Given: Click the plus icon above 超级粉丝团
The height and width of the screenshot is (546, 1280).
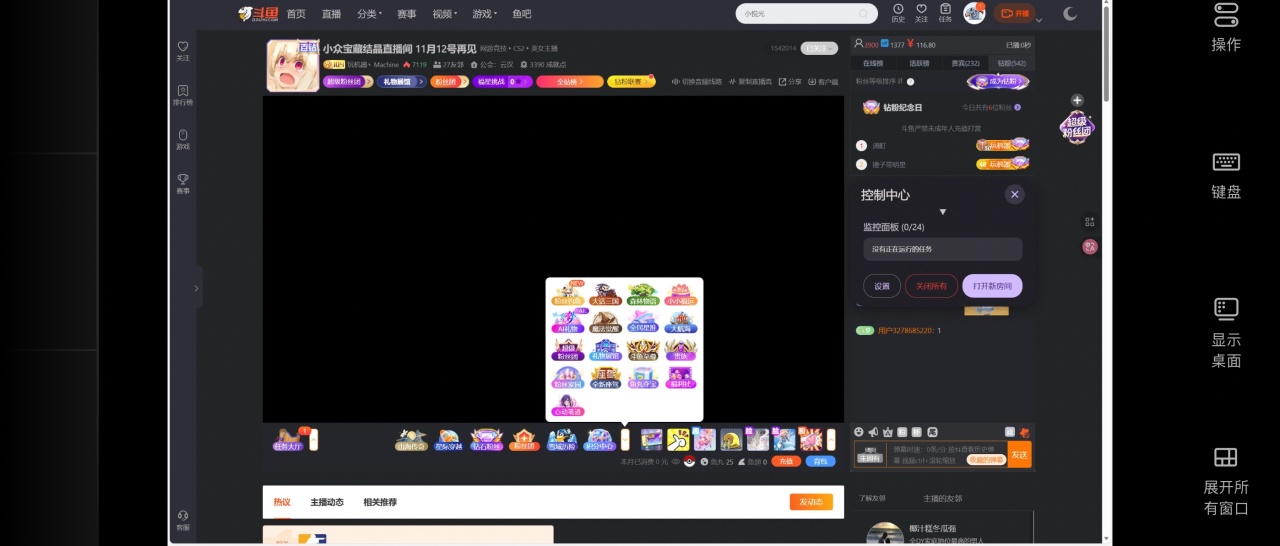Looking at the screenshot, I should (1077, 100).
